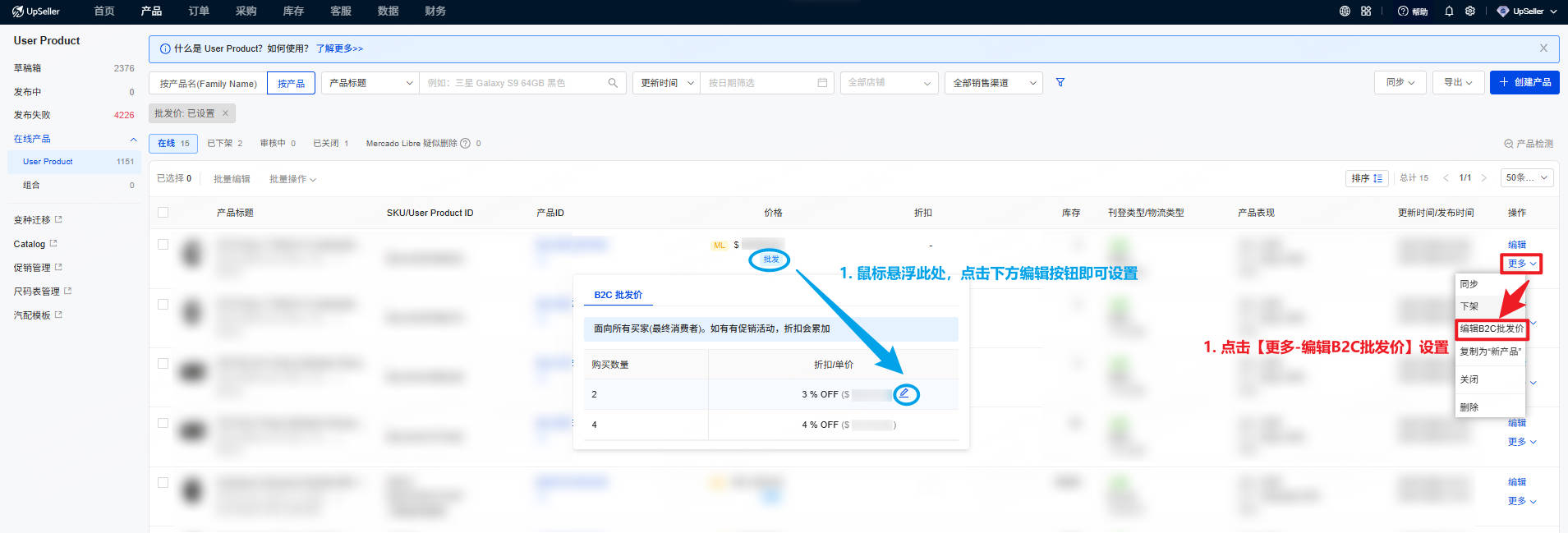Open the UpSeller account menu

click(1527, 11)
